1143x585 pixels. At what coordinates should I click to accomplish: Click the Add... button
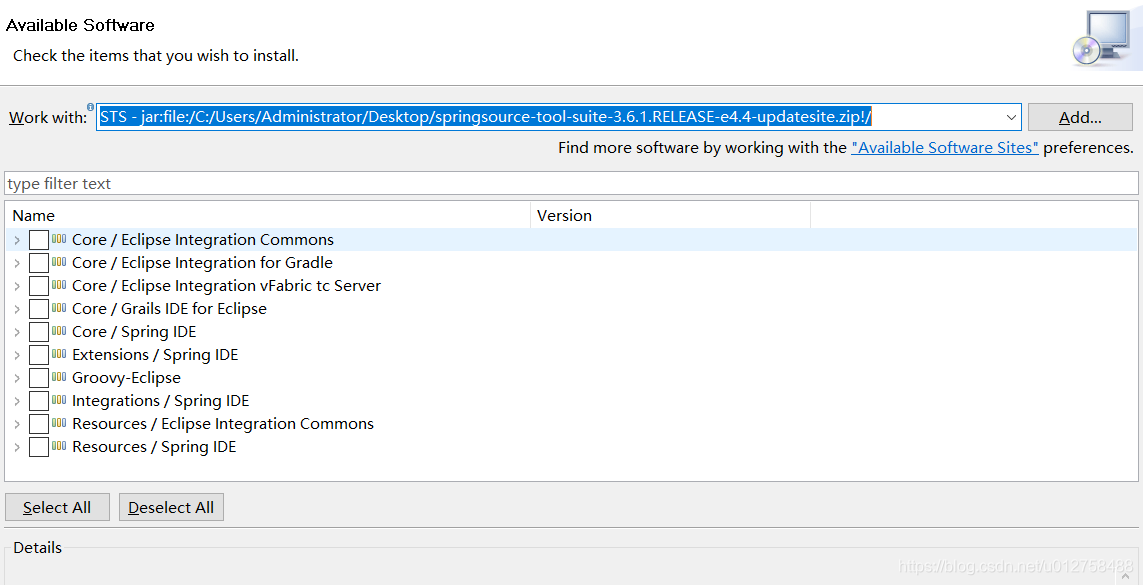[1080, 117]
